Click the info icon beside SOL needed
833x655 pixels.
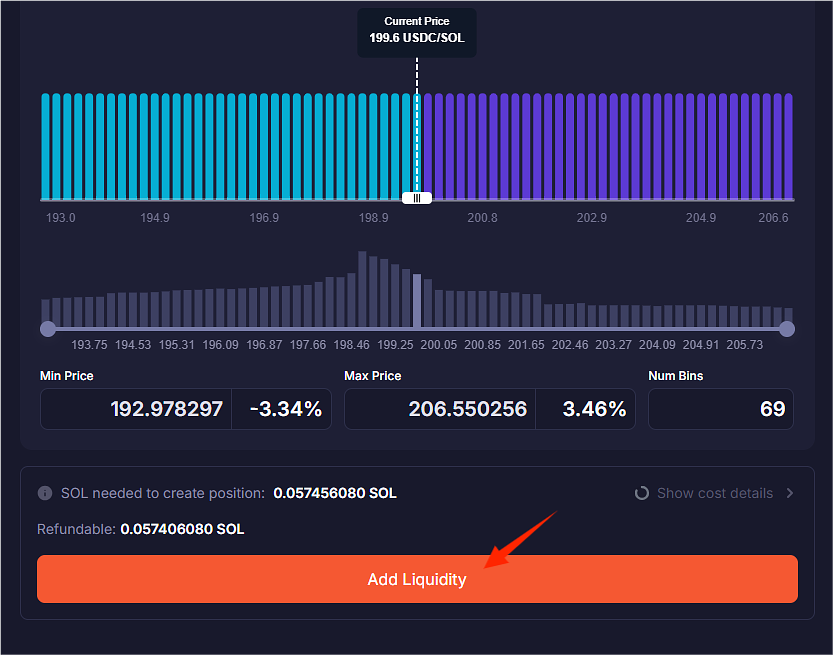[45, 493]
